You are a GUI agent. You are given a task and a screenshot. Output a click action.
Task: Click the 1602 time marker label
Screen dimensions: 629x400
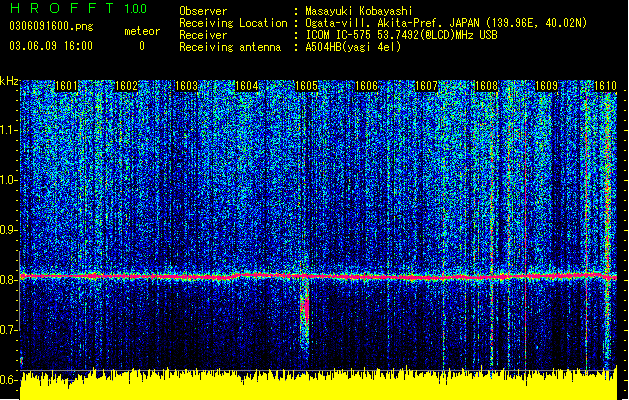click(126, 86)
